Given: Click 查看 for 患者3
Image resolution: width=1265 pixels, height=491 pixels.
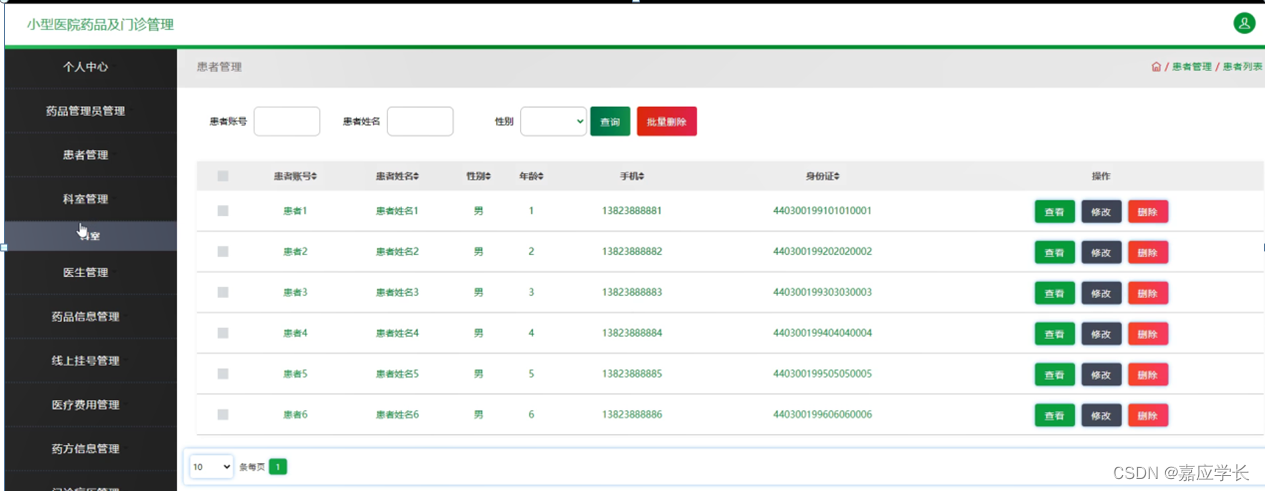Looking at the screenshot, I should [x=1055, y=293].
